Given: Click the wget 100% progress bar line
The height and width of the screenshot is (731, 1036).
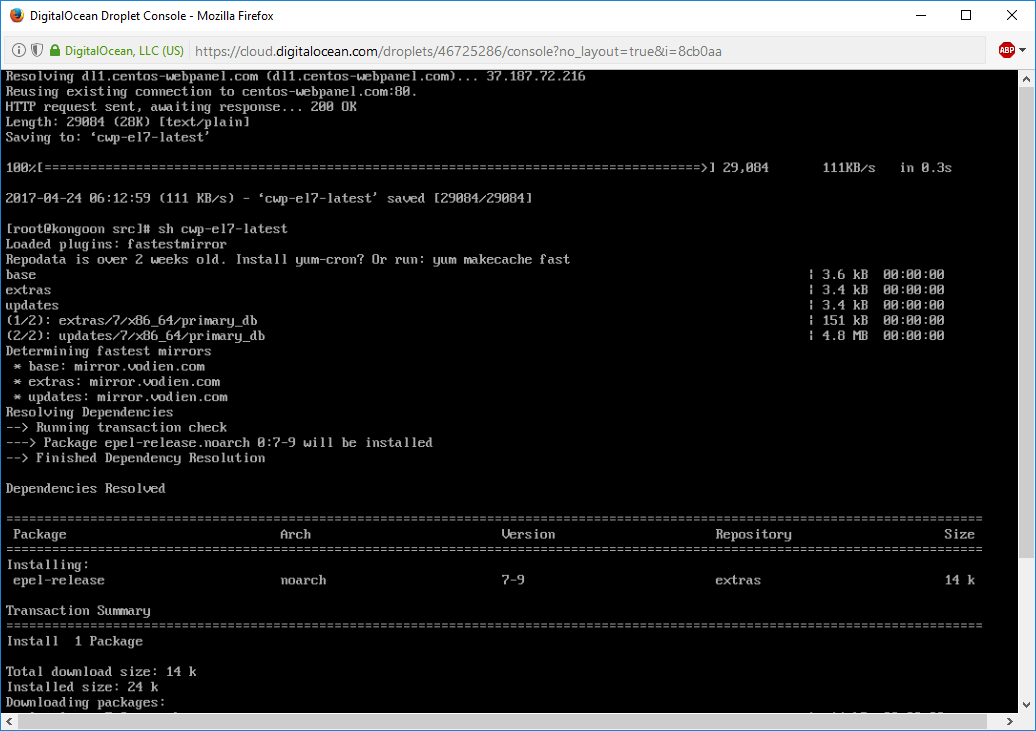Looking at the screenshot, I should pyautogui.click(x=479, y=168).
